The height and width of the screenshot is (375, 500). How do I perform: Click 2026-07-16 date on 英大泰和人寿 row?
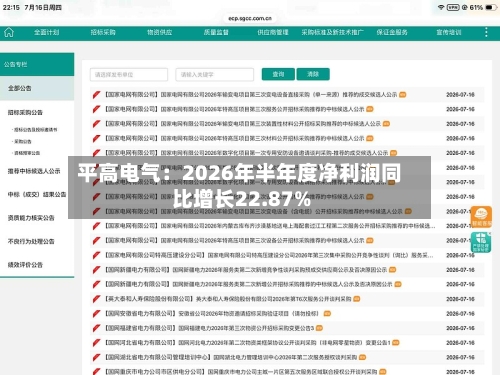point(460,299)
